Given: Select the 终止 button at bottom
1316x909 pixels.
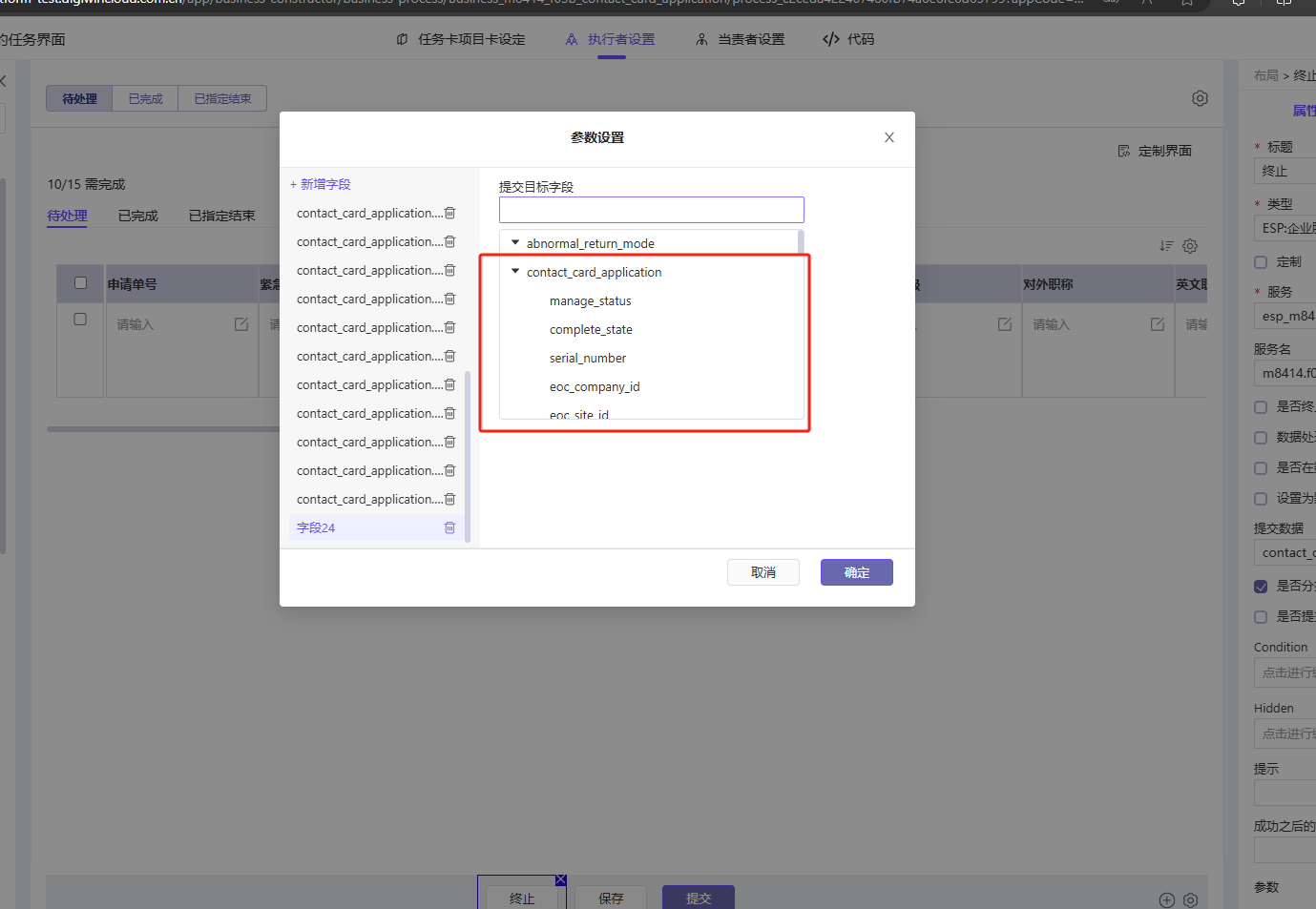Looking at the screenshot, I should pyautogui.click(x=522, y=898).
